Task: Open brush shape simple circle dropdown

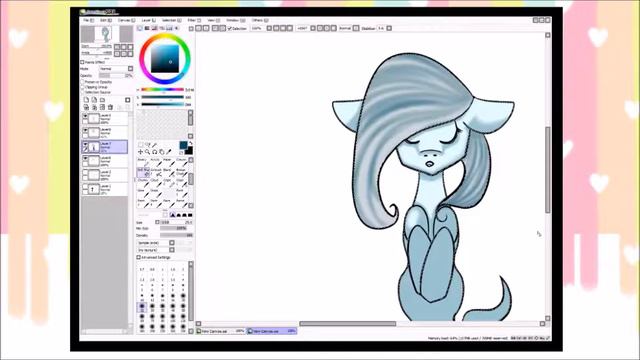Action: point(172,242)
